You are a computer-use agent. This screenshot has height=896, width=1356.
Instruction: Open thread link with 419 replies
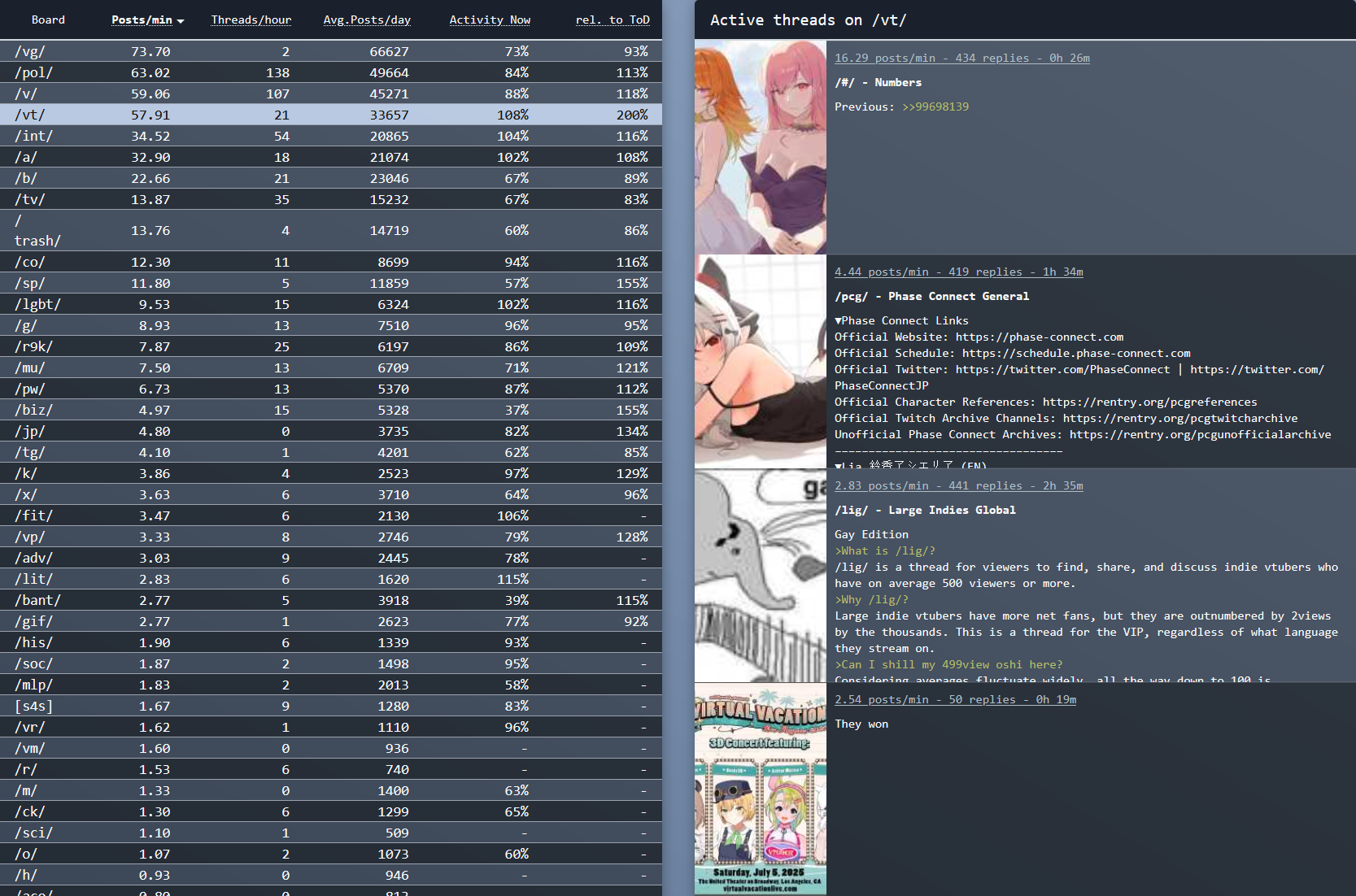tap(958, 272)
